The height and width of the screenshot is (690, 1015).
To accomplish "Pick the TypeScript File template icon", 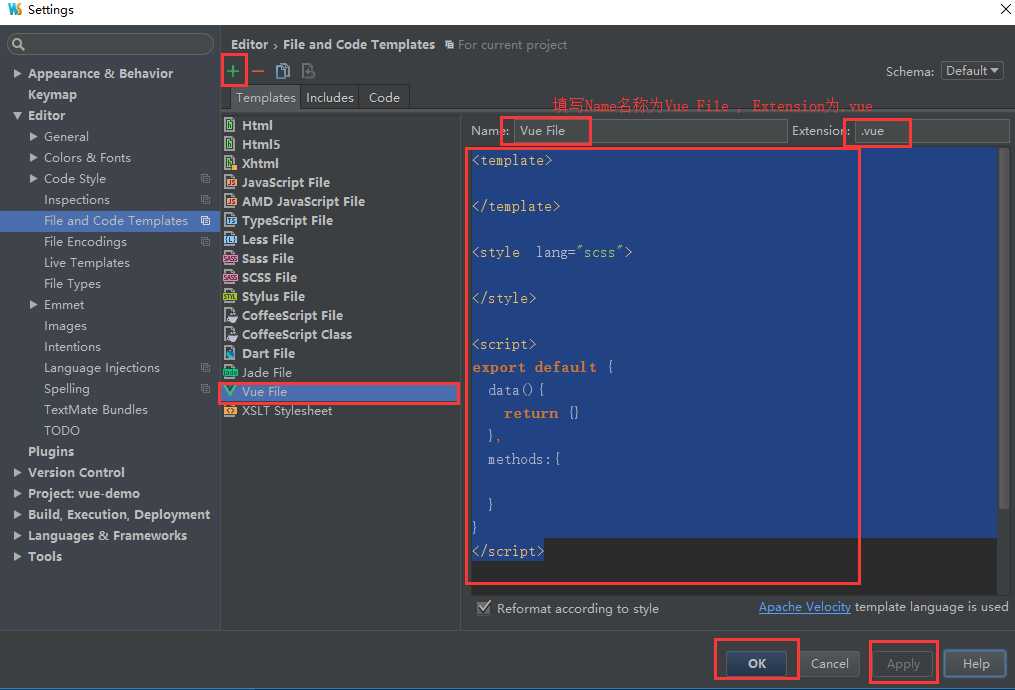I will 230,220.
